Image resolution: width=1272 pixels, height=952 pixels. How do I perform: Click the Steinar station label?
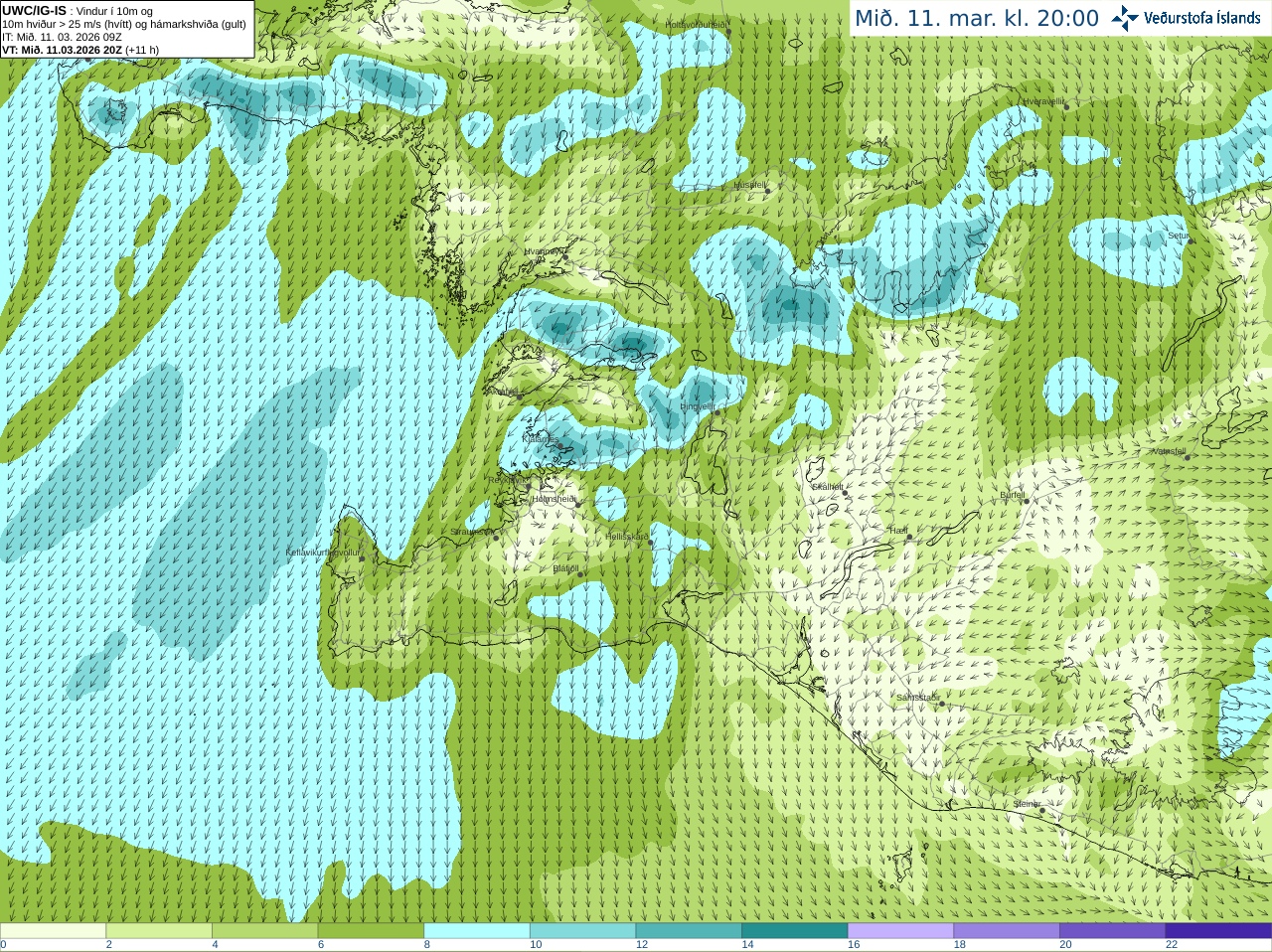point(1028,804)
